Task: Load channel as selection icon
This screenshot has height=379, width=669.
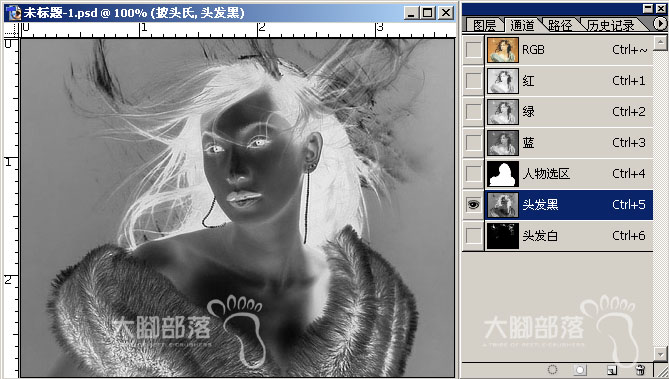Action: coord(553,369)
